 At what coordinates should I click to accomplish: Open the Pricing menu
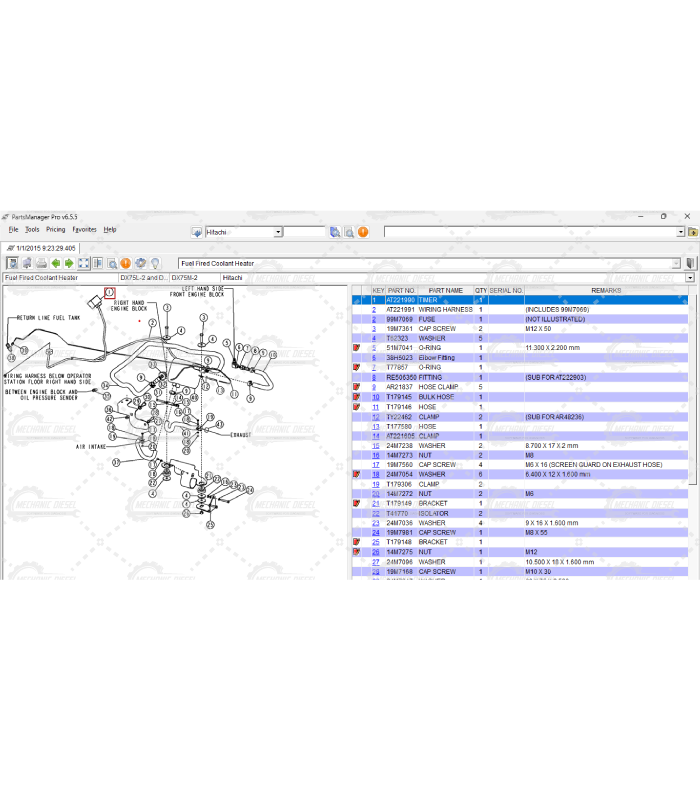coord(55,229)
